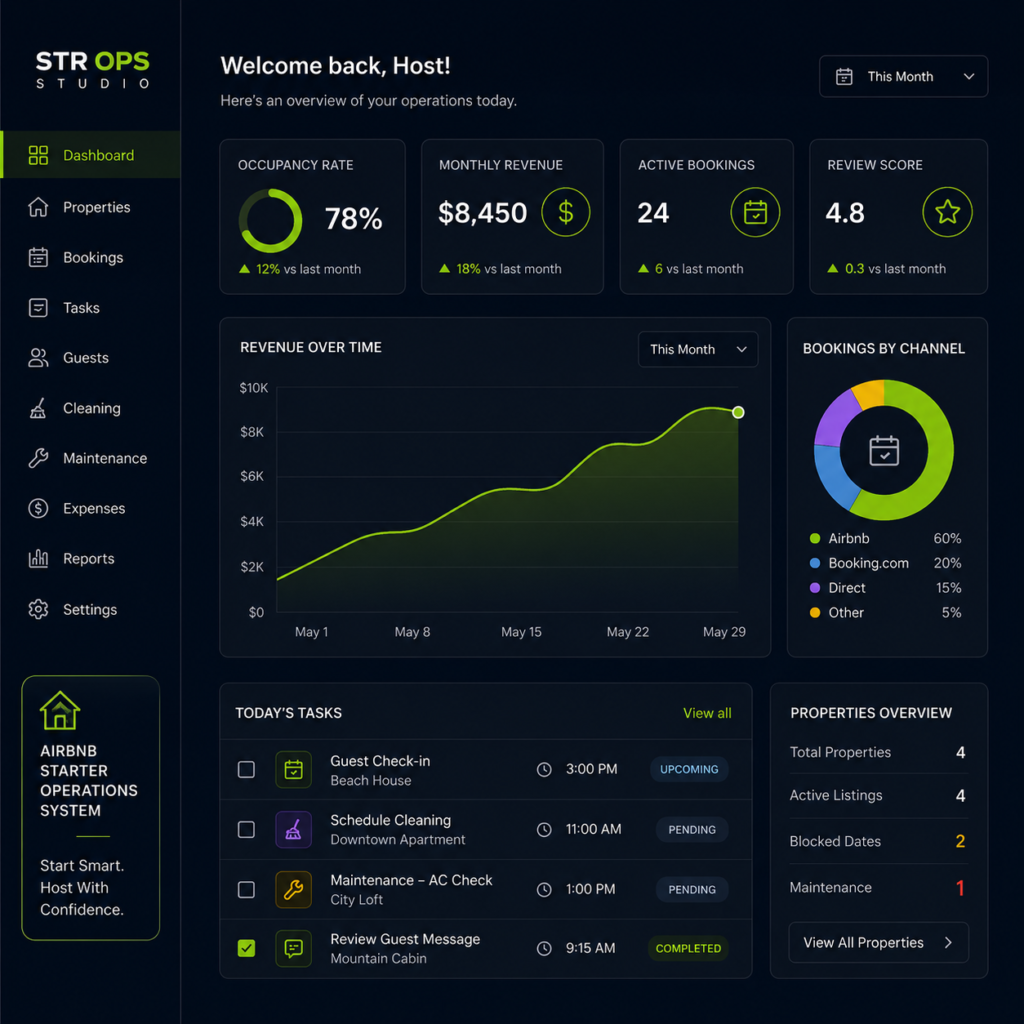Check the Guest Check-in task checkbox
The width and height of the screenshot is (1024, 1024).
[246, 769]
